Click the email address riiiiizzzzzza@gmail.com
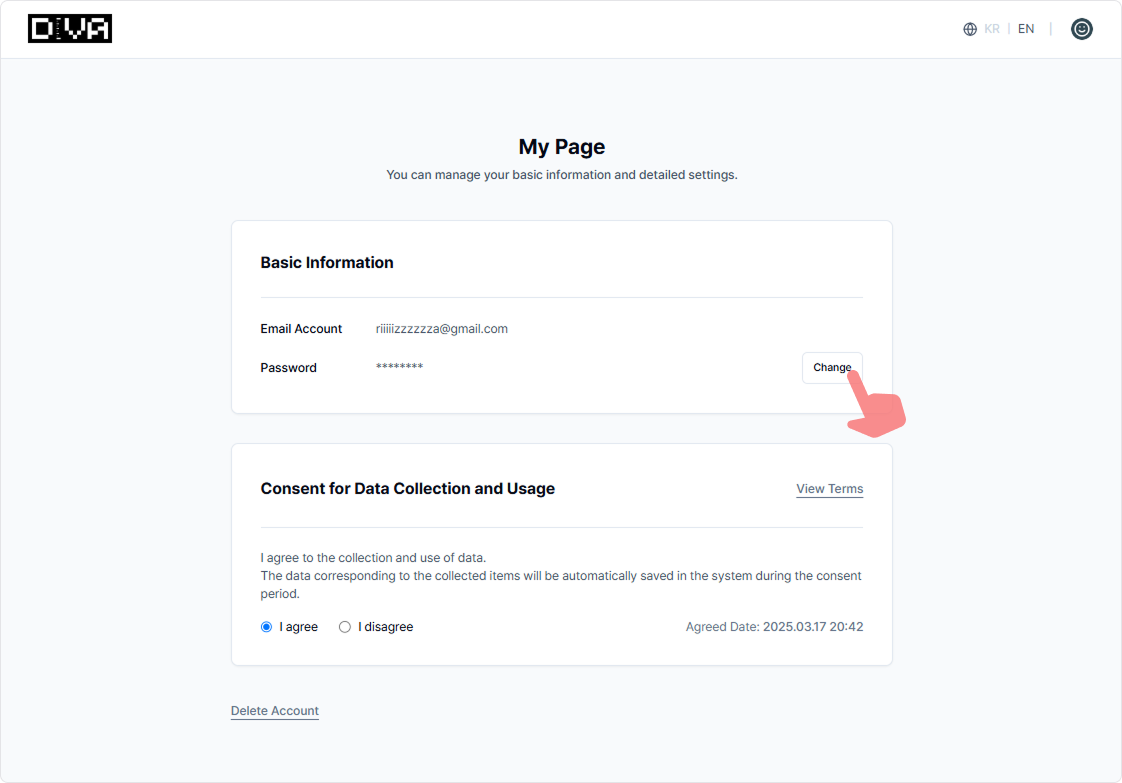 (442, 329)
